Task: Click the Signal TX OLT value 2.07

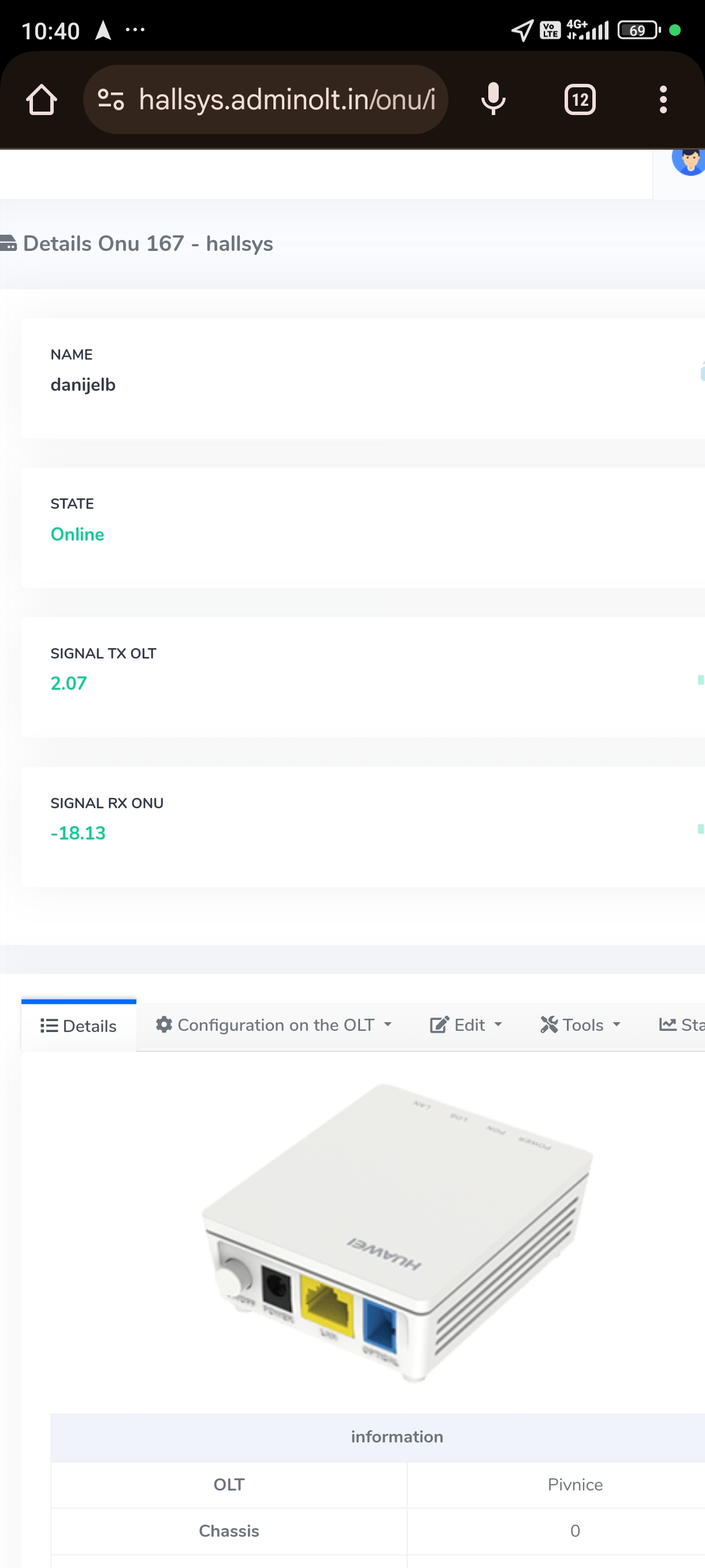Action: click(69, 683)
